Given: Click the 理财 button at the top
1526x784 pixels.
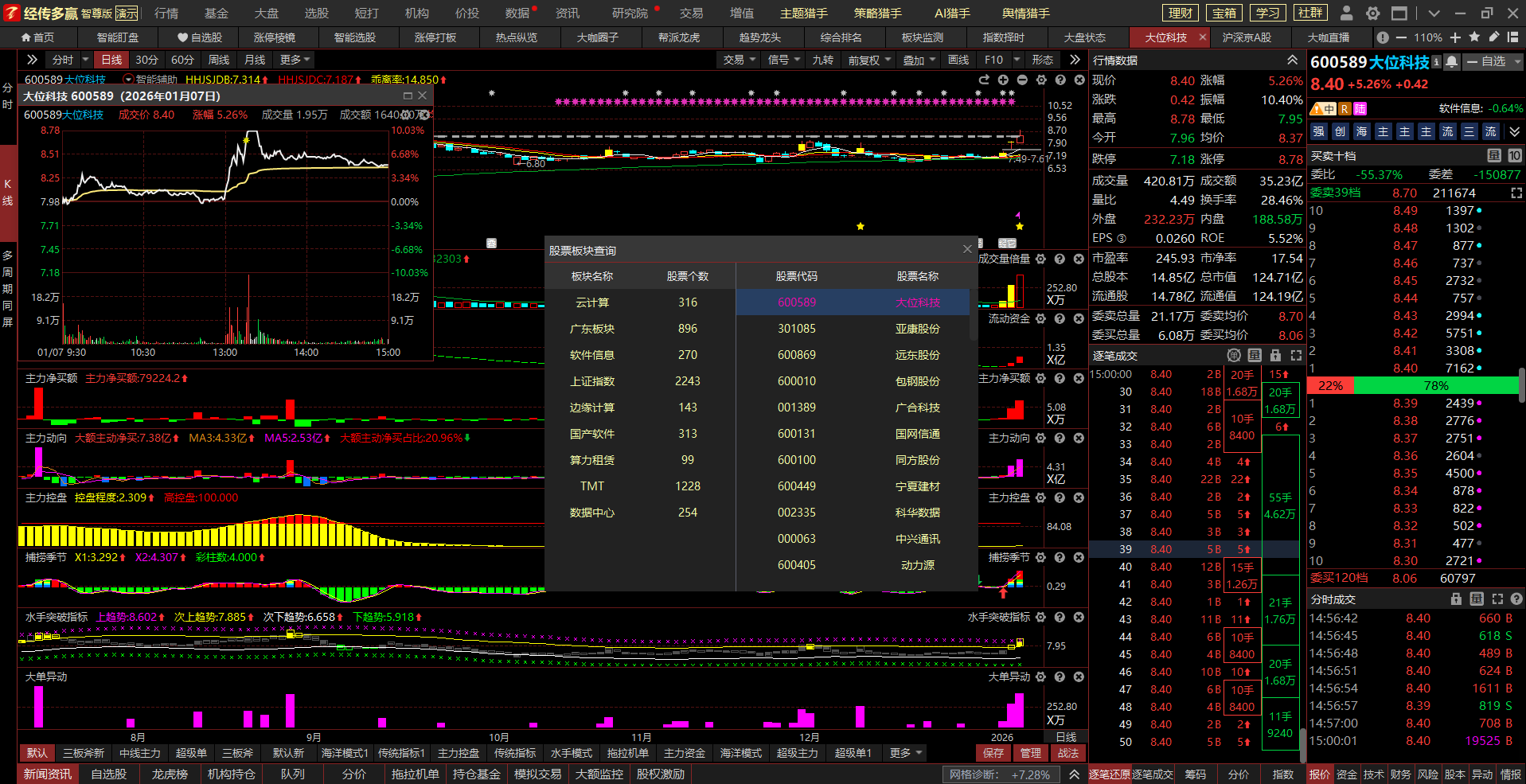Looking at the screenshot, I should pos(1180,14).
